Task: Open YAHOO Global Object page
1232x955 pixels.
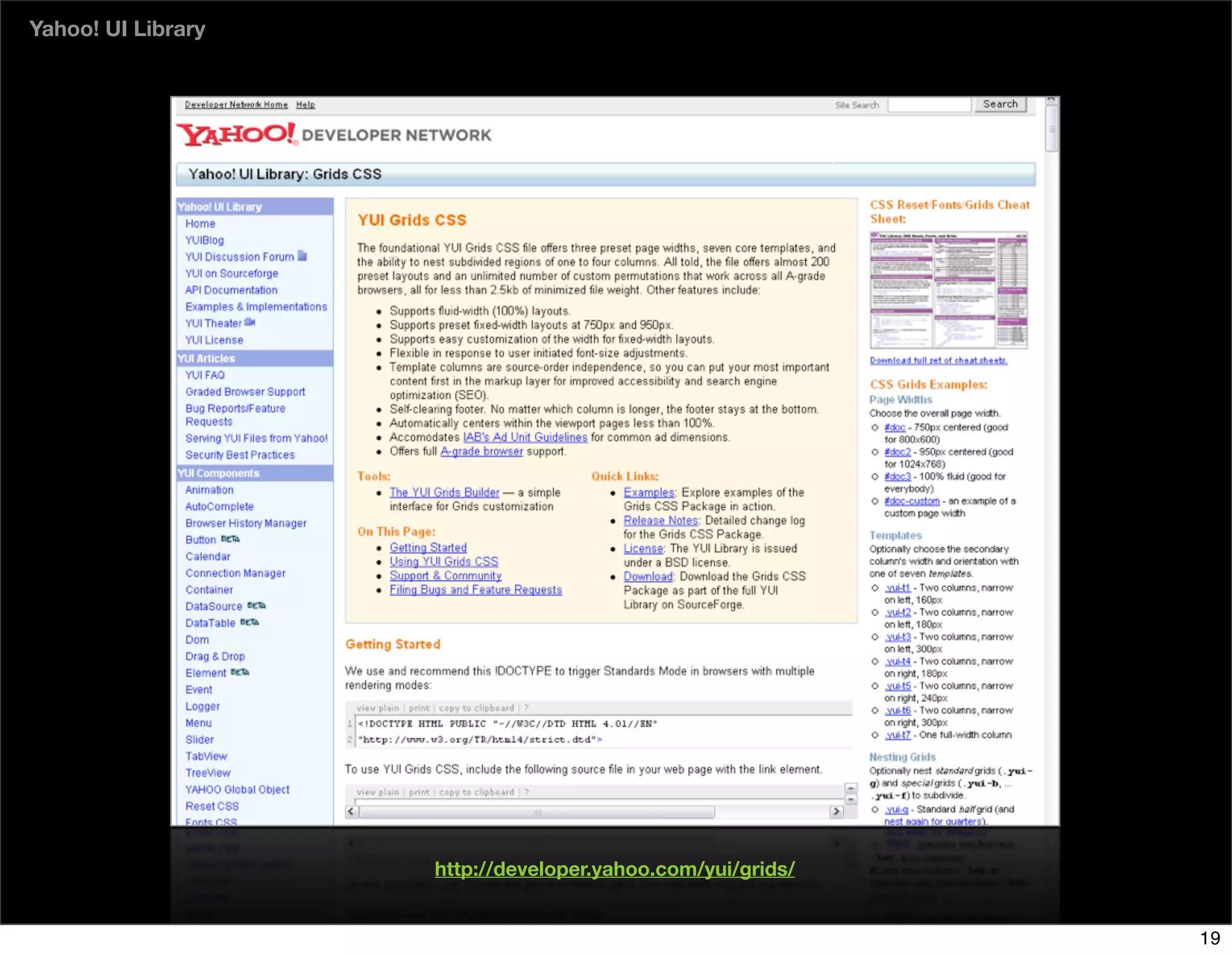Action: point(238,790)
